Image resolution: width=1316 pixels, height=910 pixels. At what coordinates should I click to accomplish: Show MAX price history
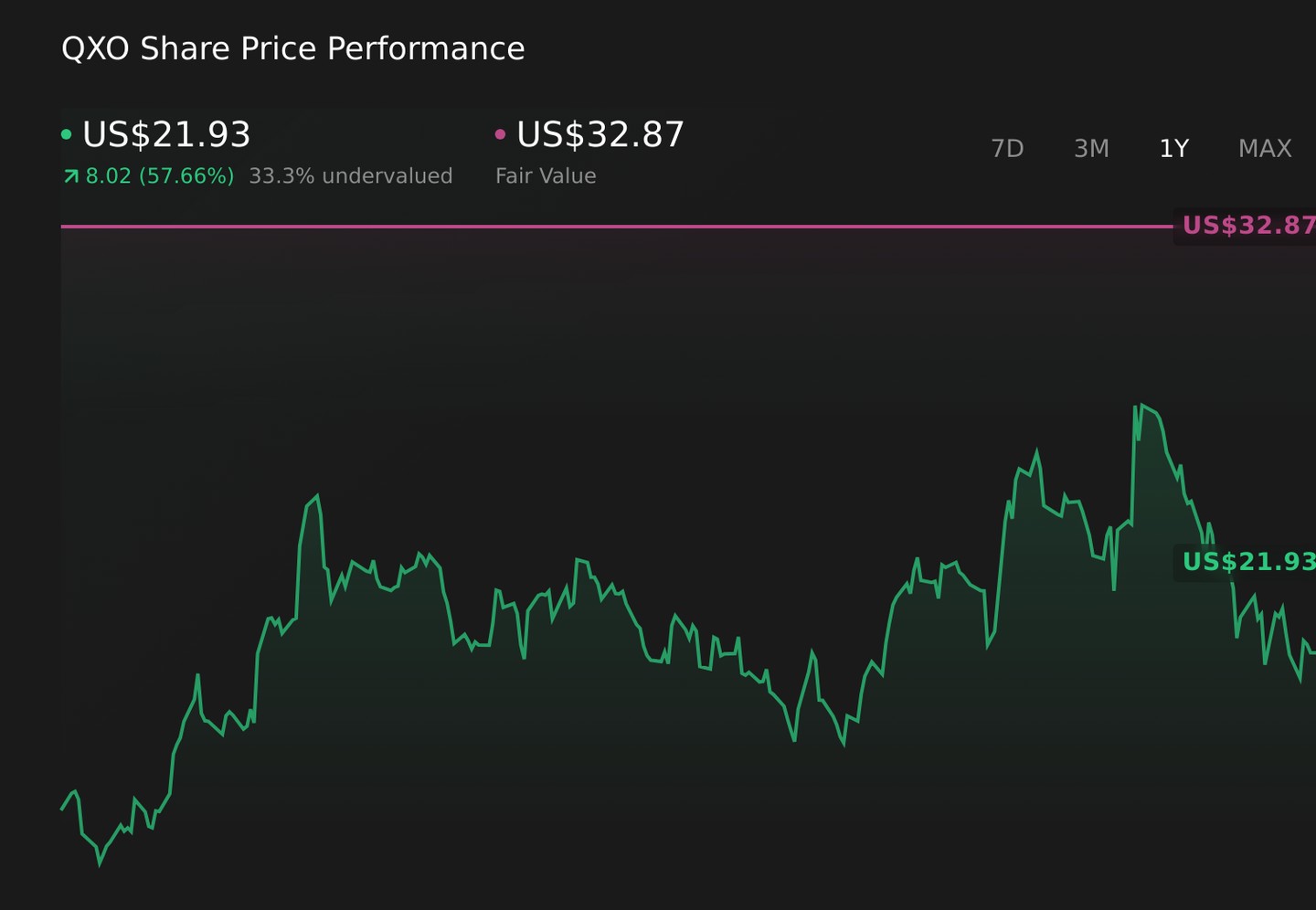coord(1265,148)
